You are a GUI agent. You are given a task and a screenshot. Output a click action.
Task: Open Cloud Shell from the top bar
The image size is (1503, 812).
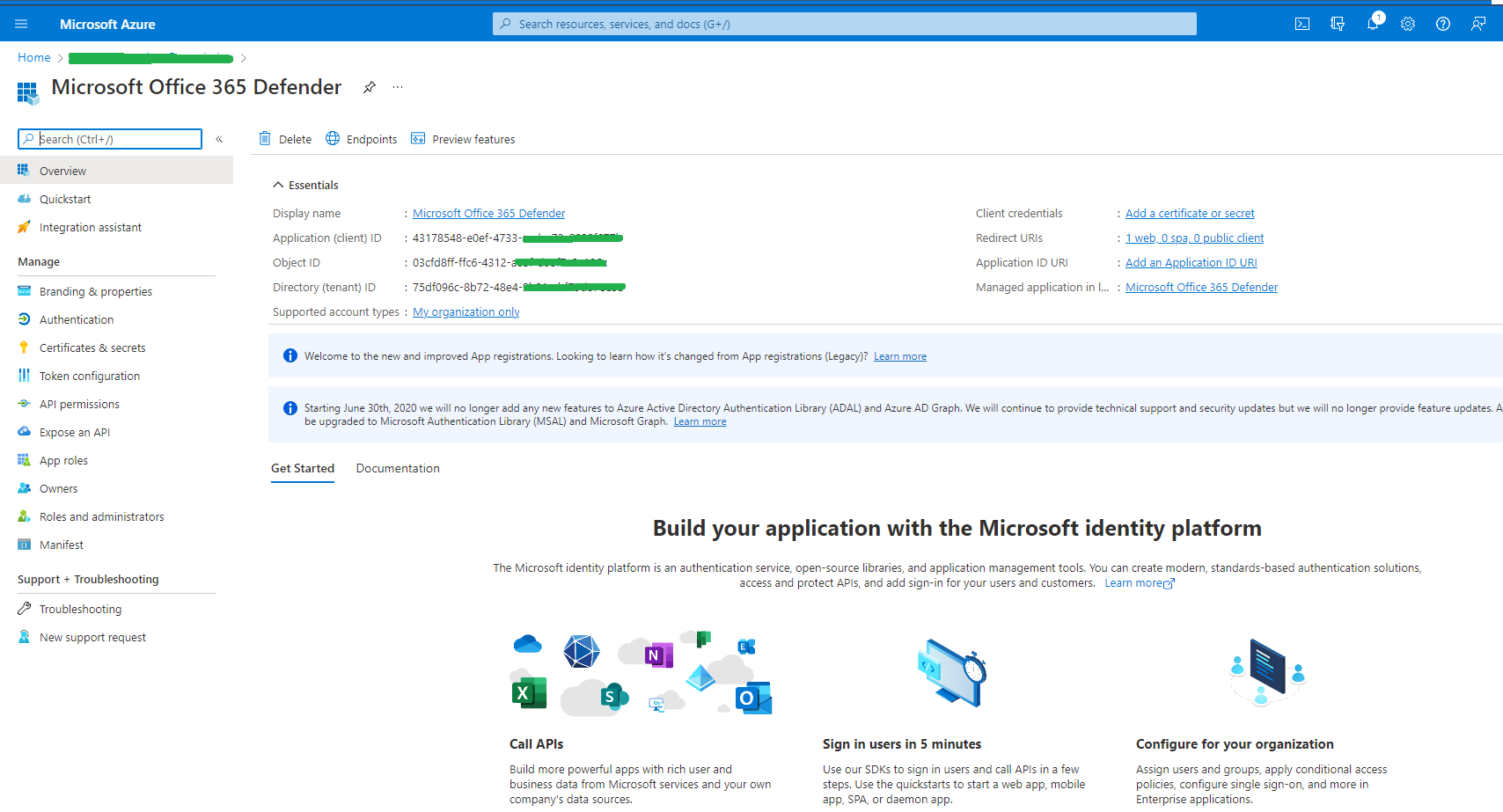[1302, 24]
